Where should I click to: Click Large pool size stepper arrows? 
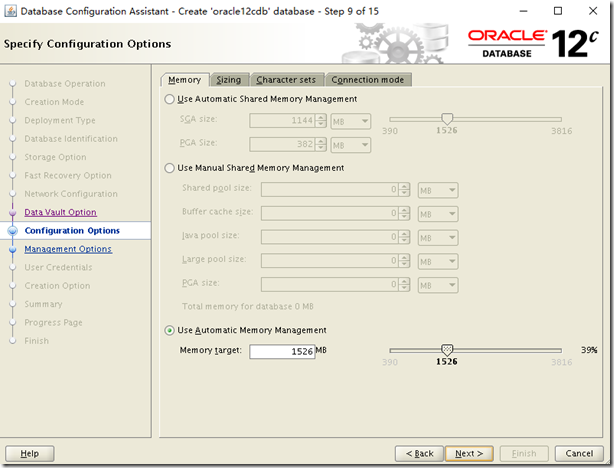click(x=405, y=261)
